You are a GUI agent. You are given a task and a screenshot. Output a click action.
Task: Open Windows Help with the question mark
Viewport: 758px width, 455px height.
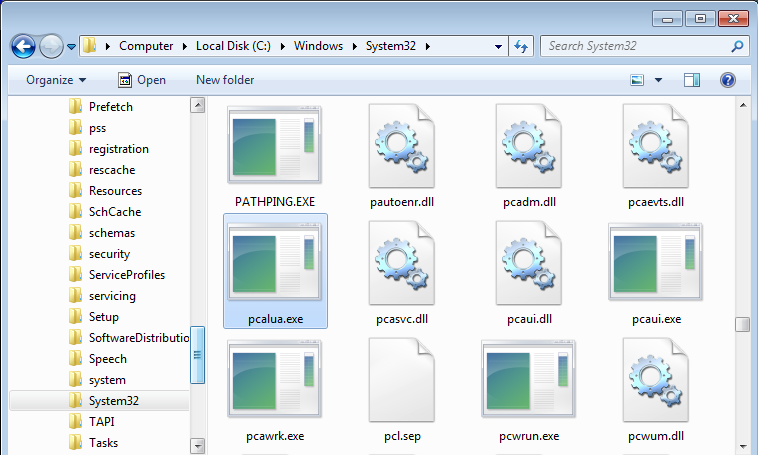pos(728,80)
